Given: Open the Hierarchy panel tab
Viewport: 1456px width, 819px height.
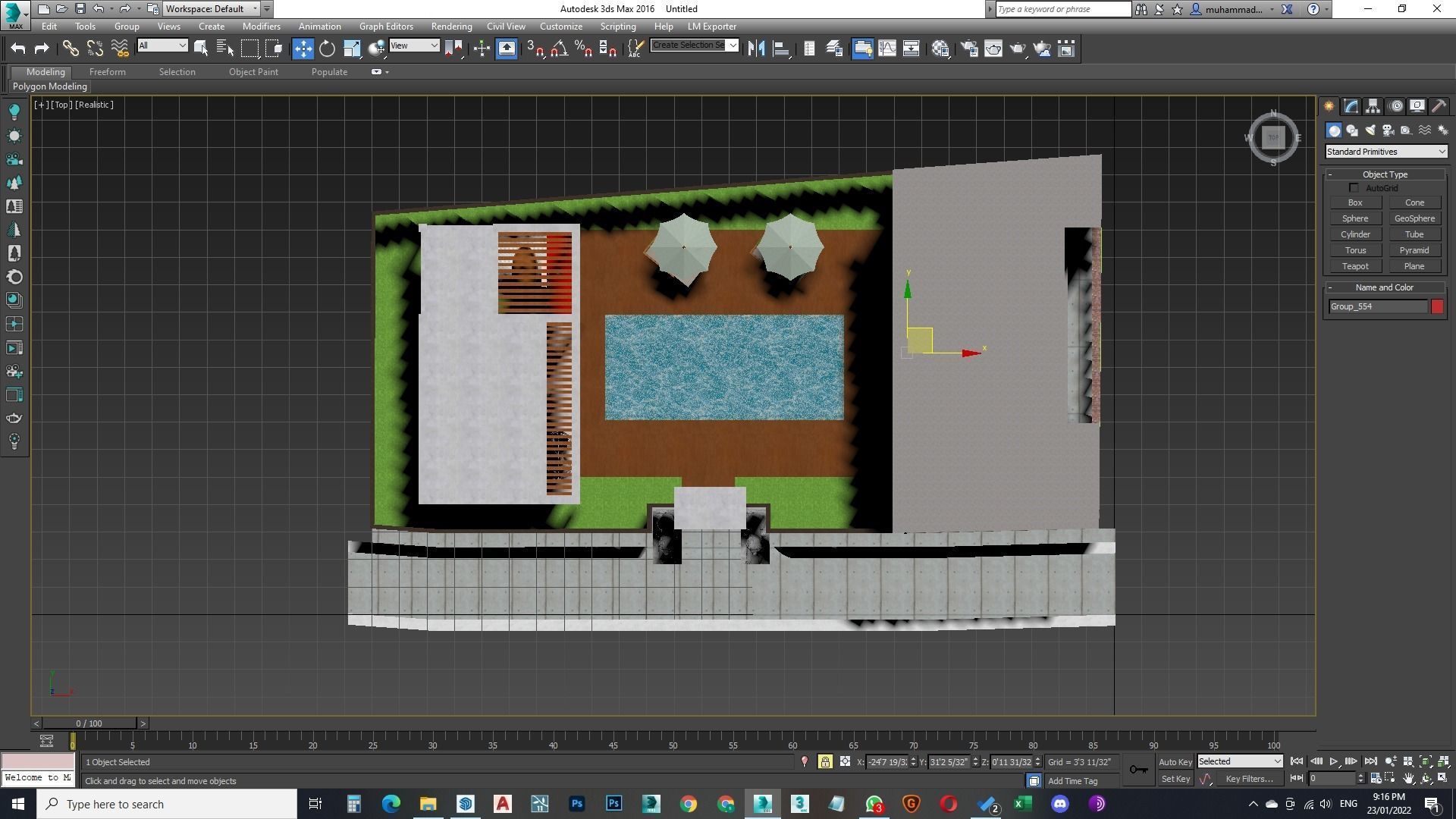Looking at the screenshot, I should tap(1373, 106).
